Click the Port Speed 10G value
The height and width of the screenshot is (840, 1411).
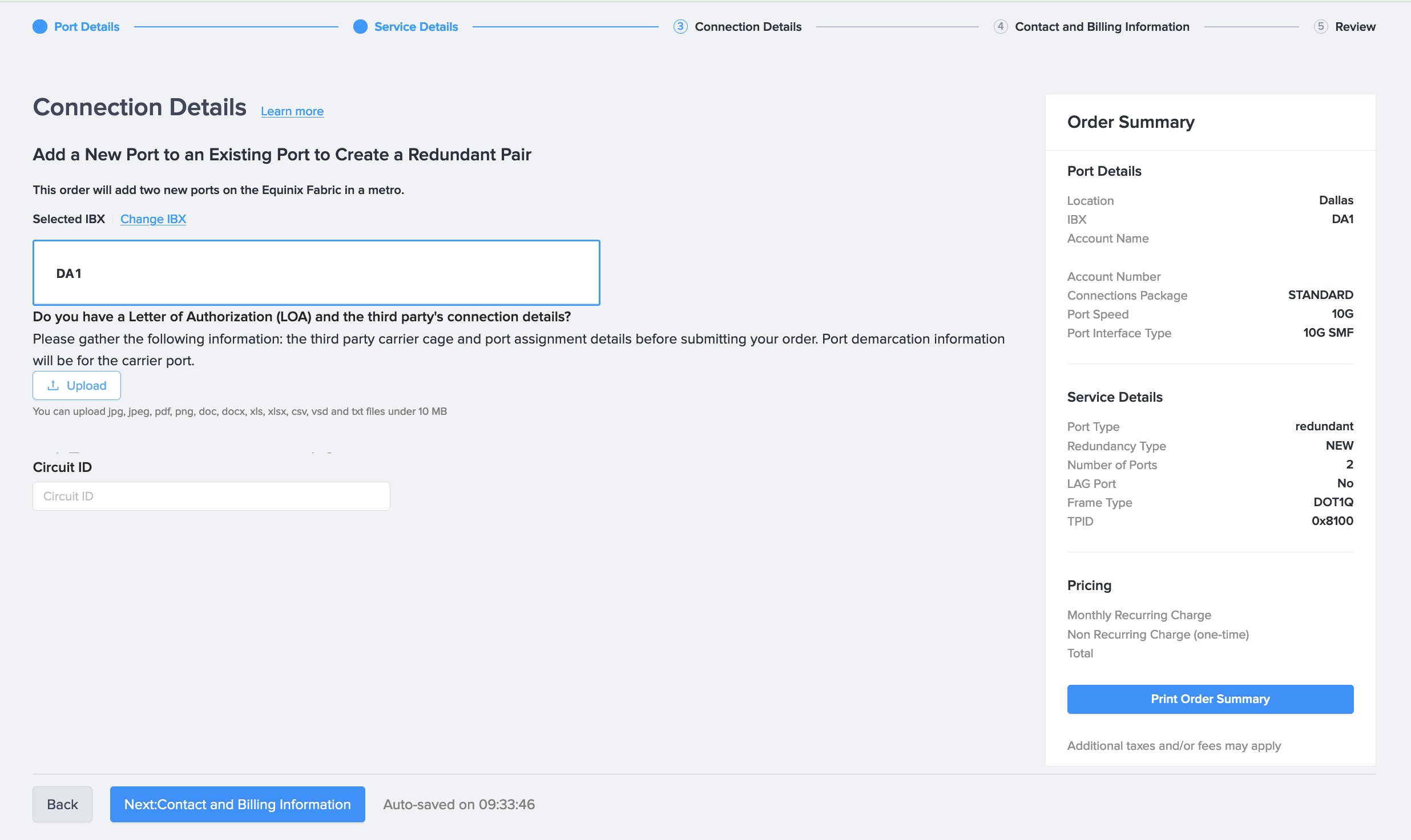(x=1342, y=314)
